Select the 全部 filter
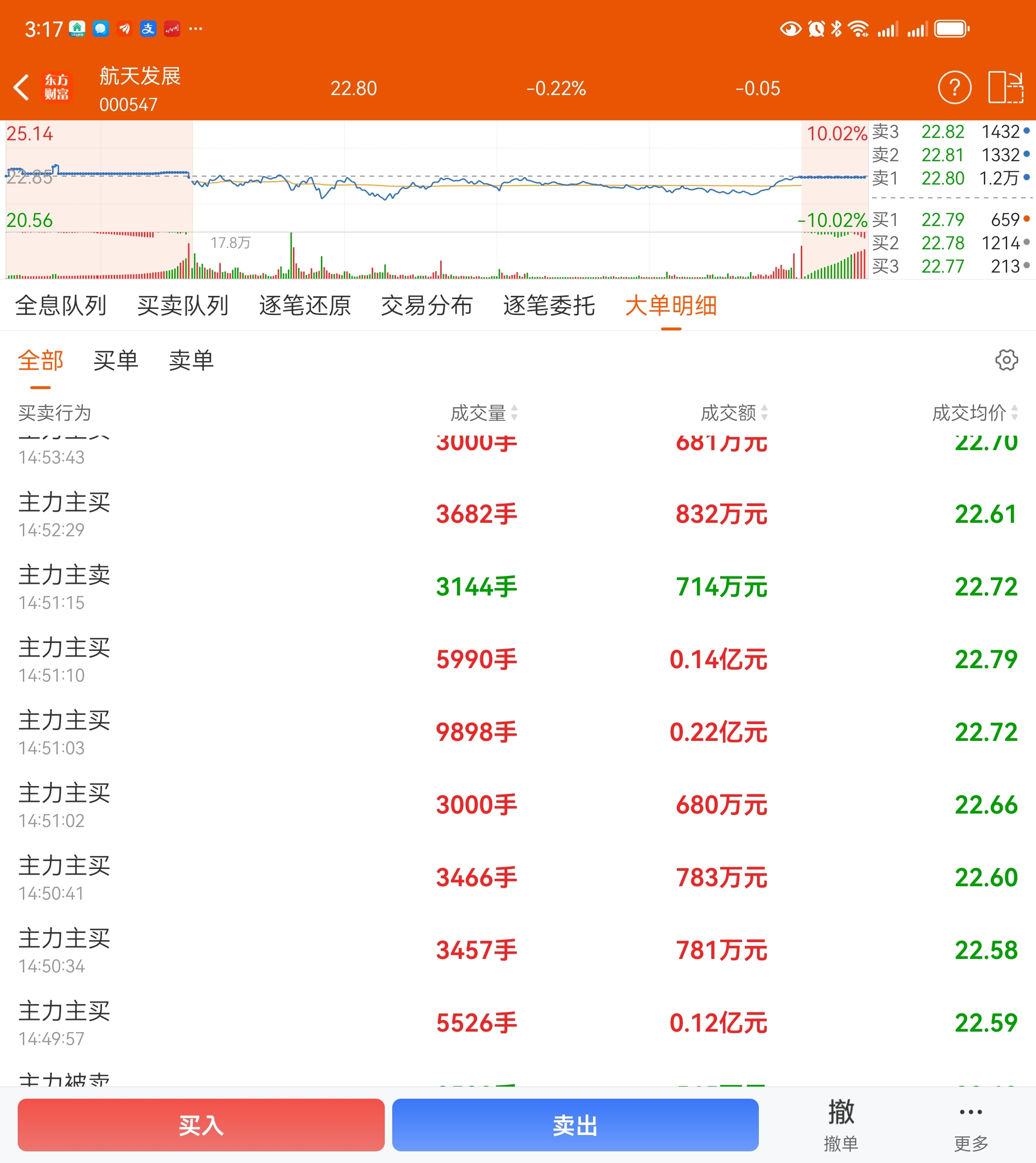 [41, 360]
